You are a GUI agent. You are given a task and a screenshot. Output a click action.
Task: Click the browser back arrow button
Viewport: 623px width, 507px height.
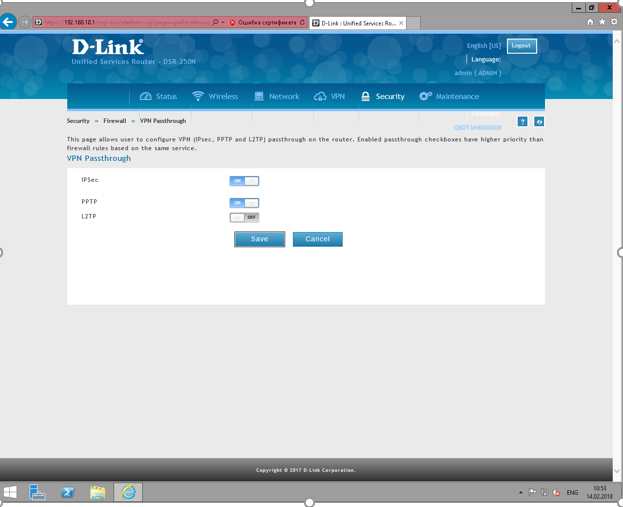(x=8, y=22)
